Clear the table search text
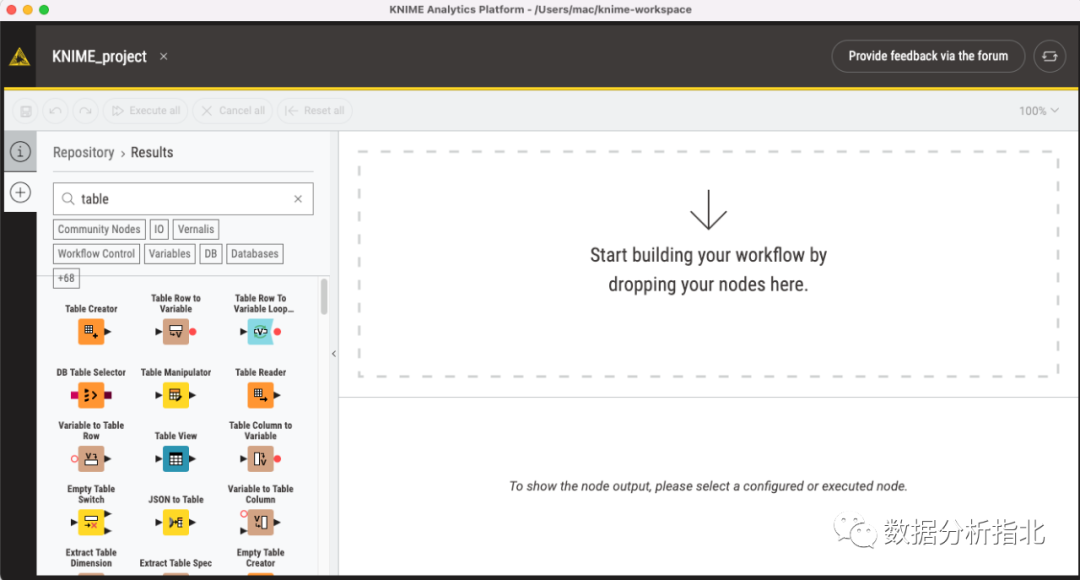 tap(298, 199)
